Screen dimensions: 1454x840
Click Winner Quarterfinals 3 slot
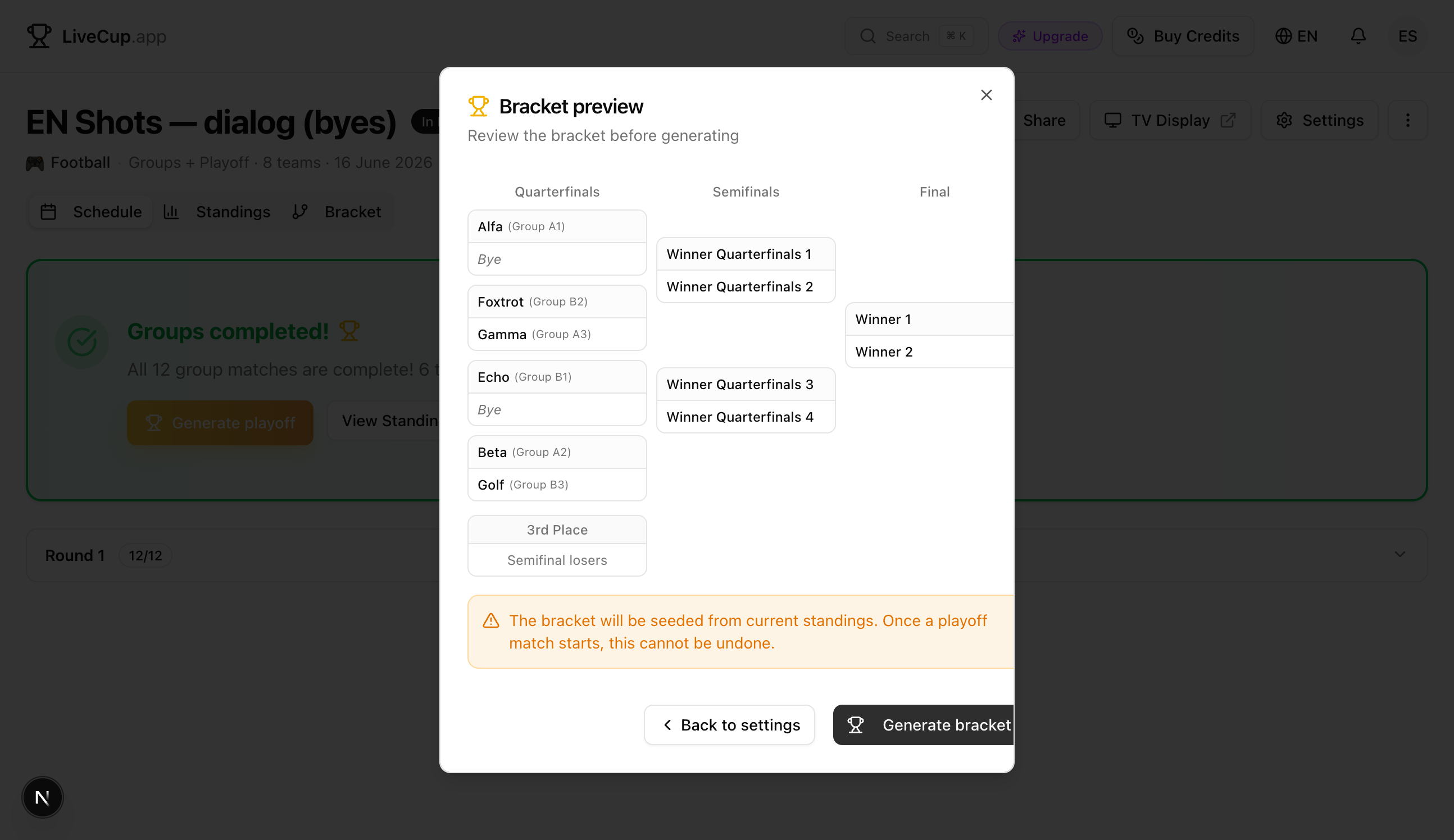tap(746, 385)
